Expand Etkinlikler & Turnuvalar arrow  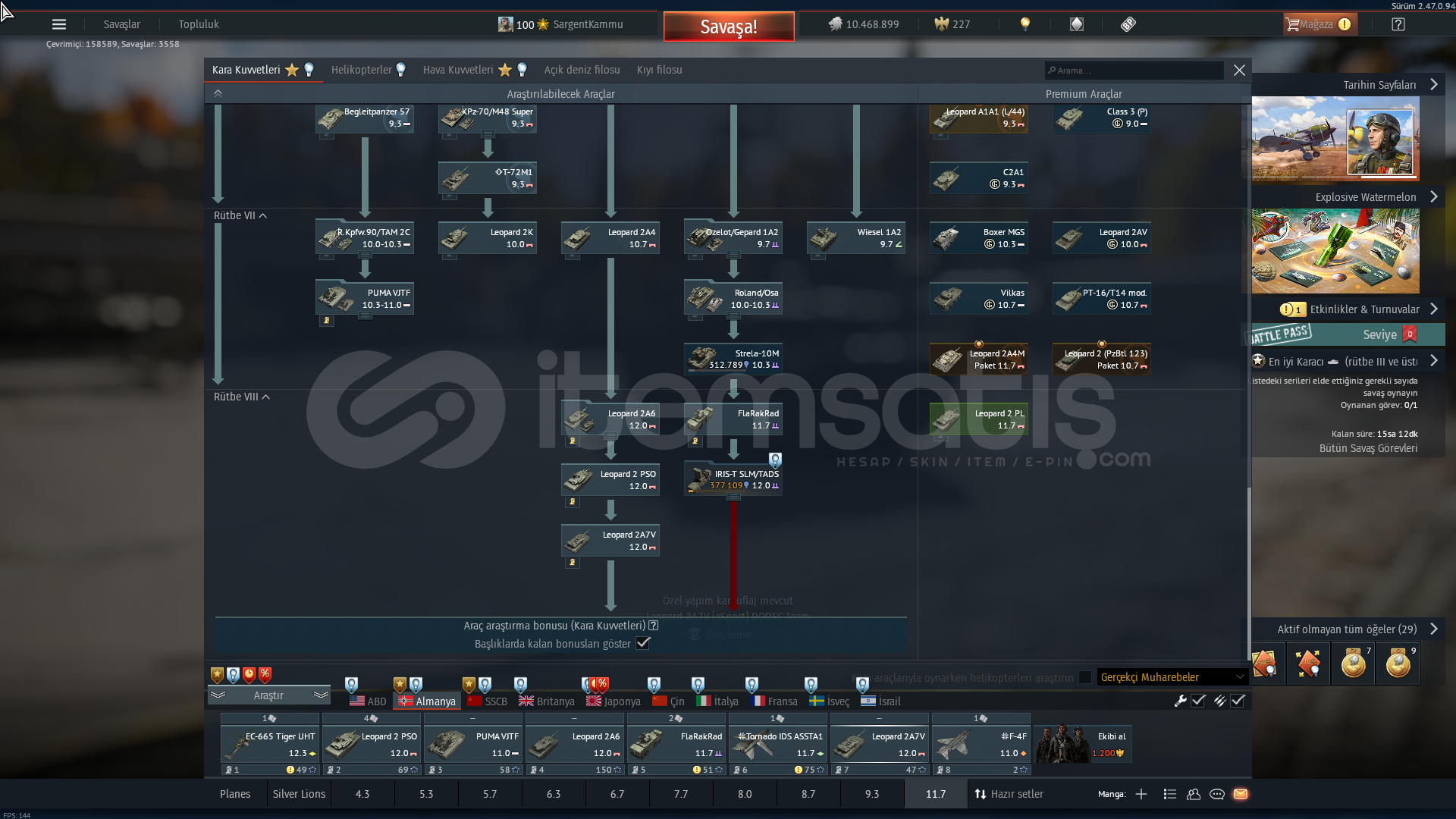pos(1433,309)
